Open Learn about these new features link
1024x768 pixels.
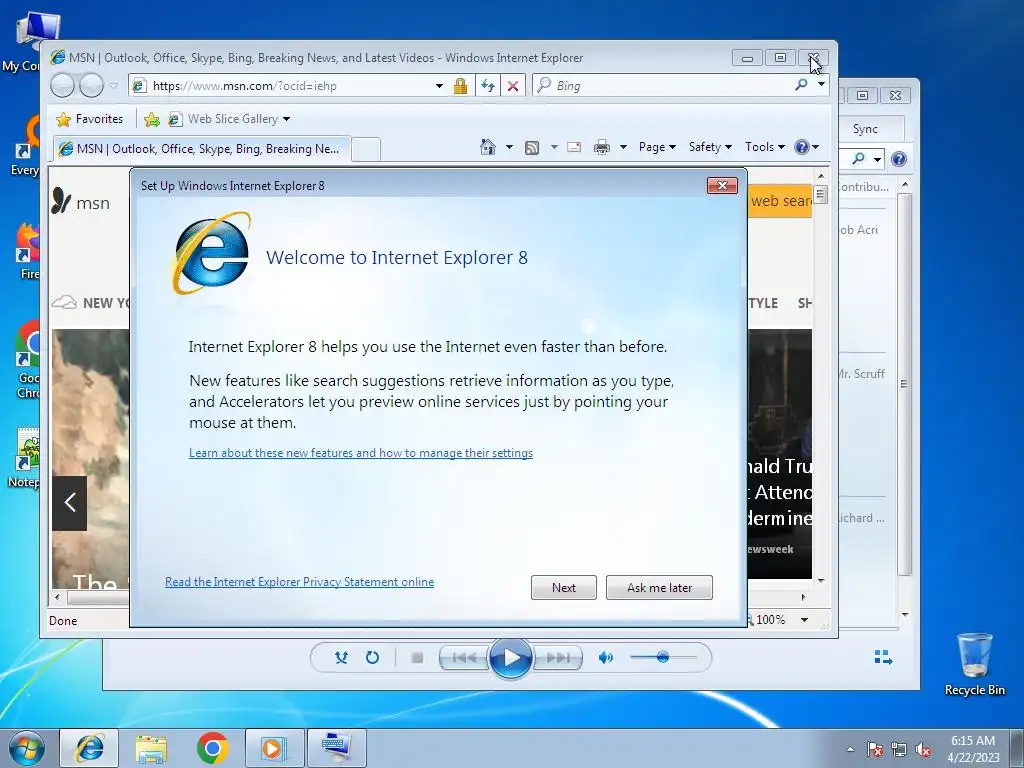[360, 453]
